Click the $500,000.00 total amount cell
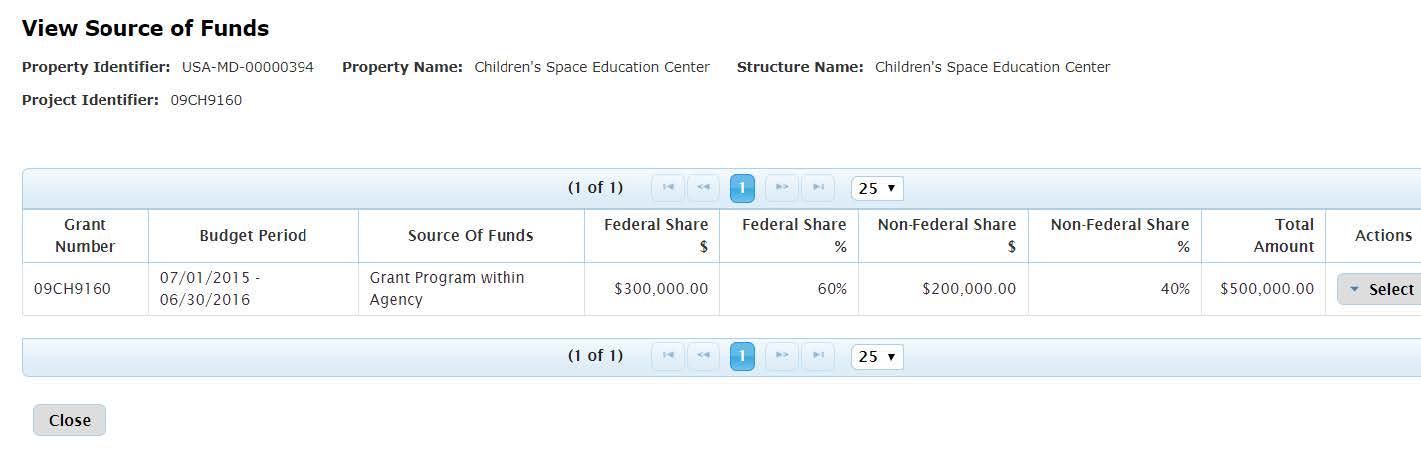The width and height of the screenshot is (1421, 452). coord(1267,289)
